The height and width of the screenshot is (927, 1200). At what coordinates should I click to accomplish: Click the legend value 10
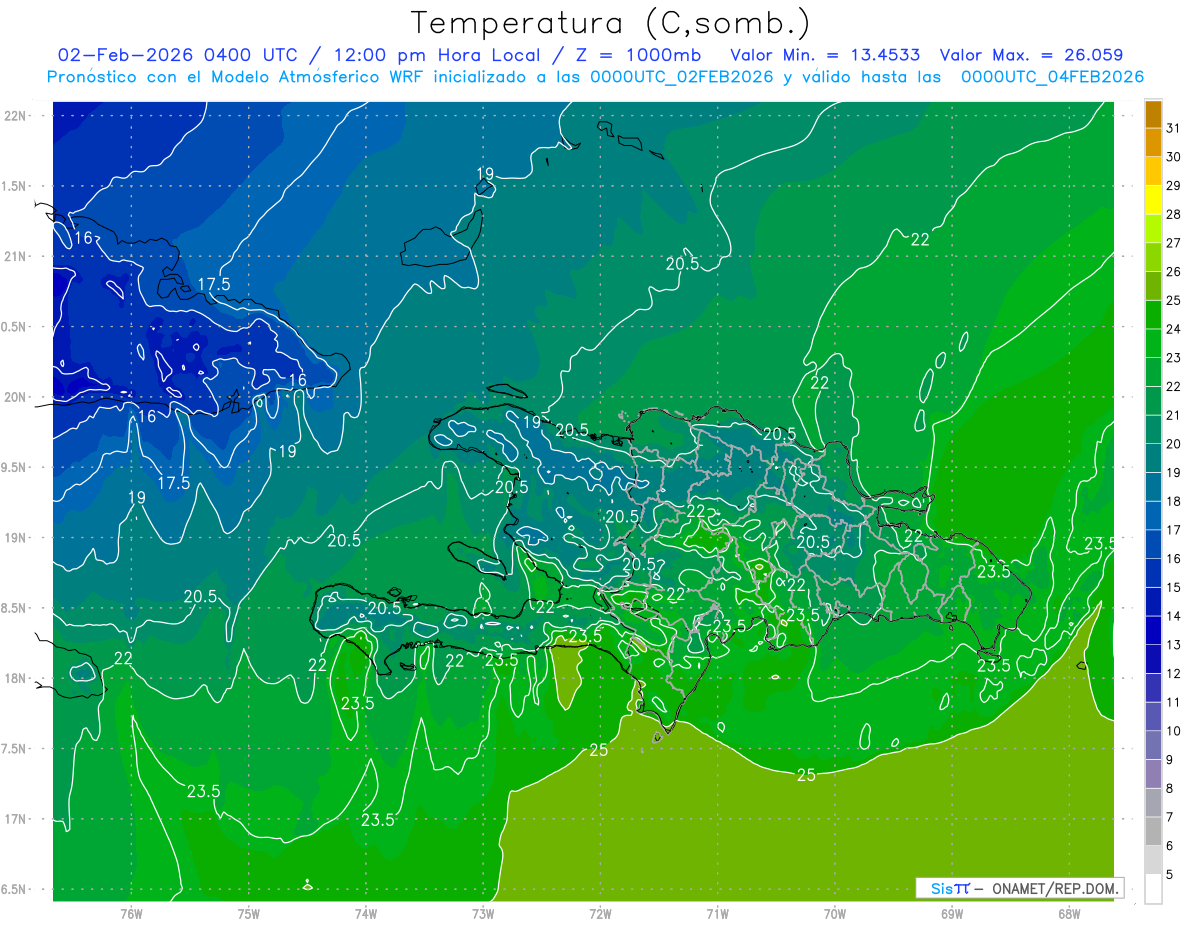(1173, 731)
